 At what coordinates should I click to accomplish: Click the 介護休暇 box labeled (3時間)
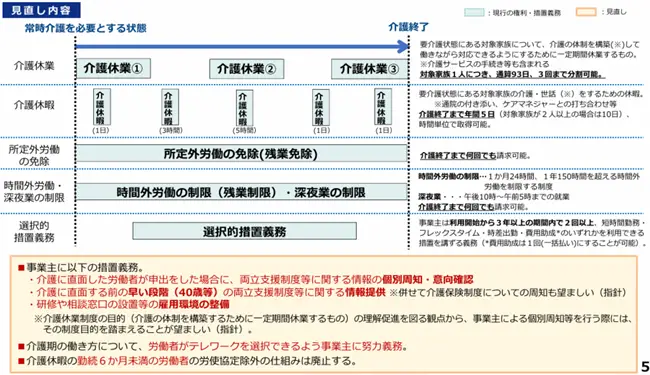[x=170, y=107]
